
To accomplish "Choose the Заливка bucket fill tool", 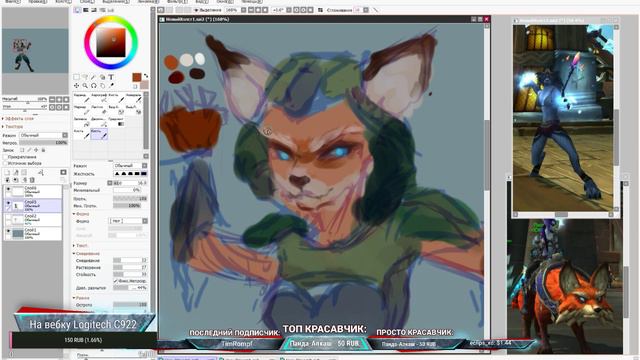I will [81, 122].
